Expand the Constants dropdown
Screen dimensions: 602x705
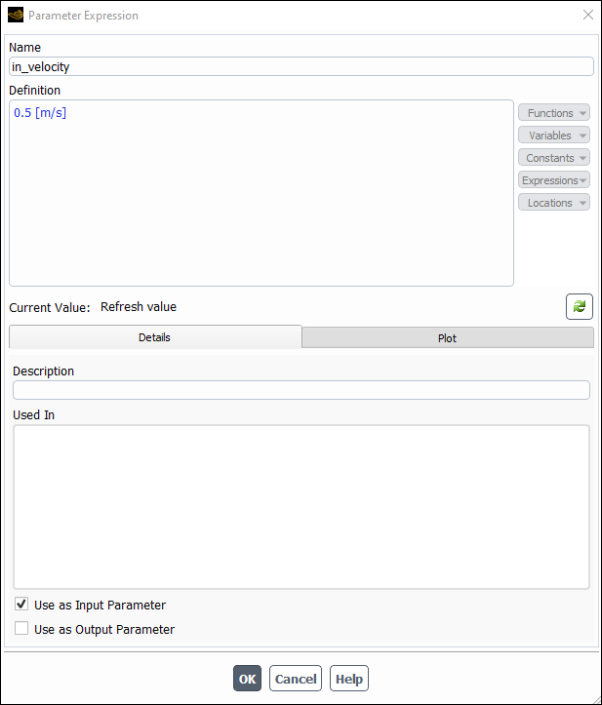click(554, 158)
